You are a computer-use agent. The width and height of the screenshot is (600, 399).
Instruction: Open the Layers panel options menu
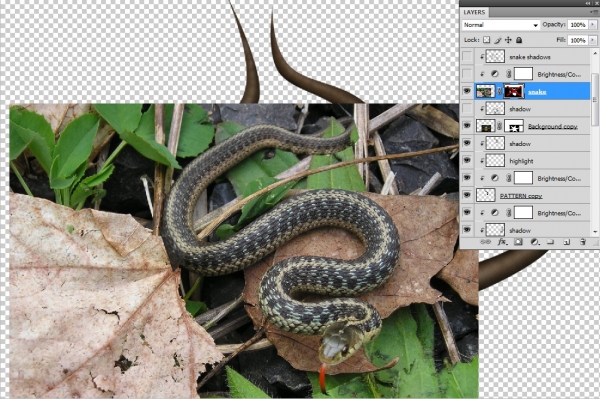tap(593, 12)
